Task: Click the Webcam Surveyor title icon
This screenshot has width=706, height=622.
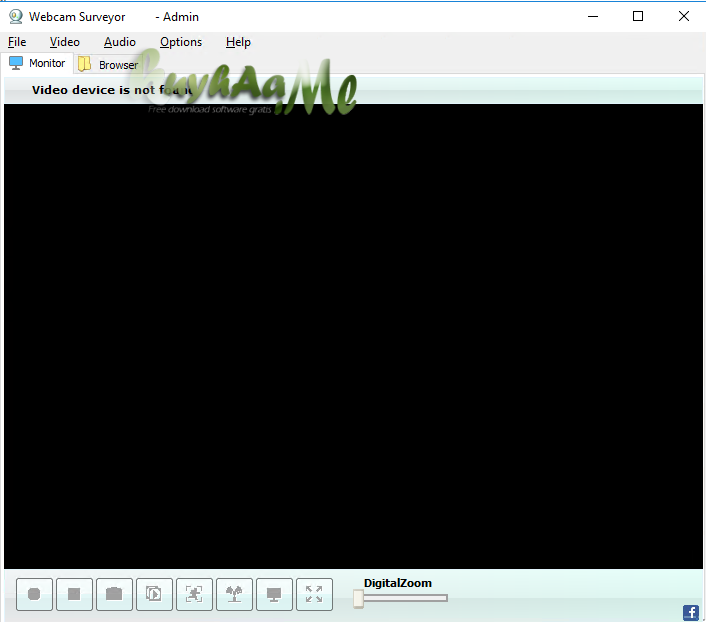Action: tap(16, 17)
